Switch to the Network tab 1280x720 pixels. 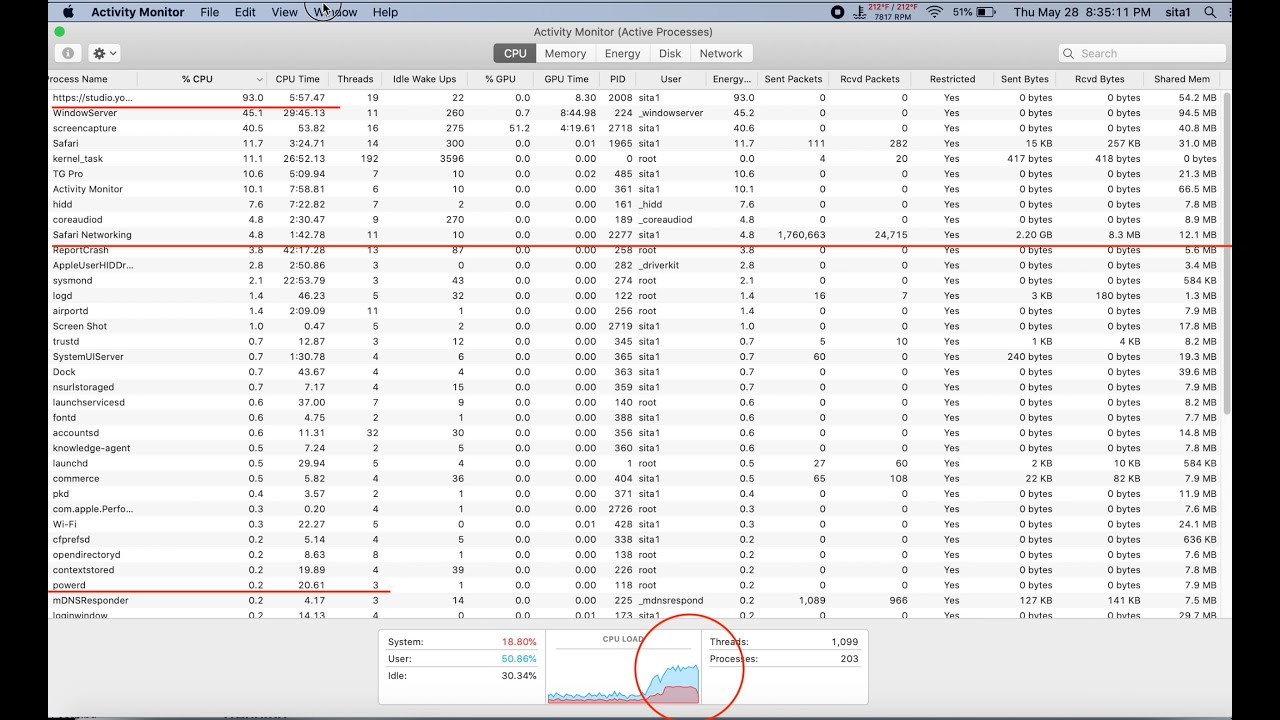(721, 53)
